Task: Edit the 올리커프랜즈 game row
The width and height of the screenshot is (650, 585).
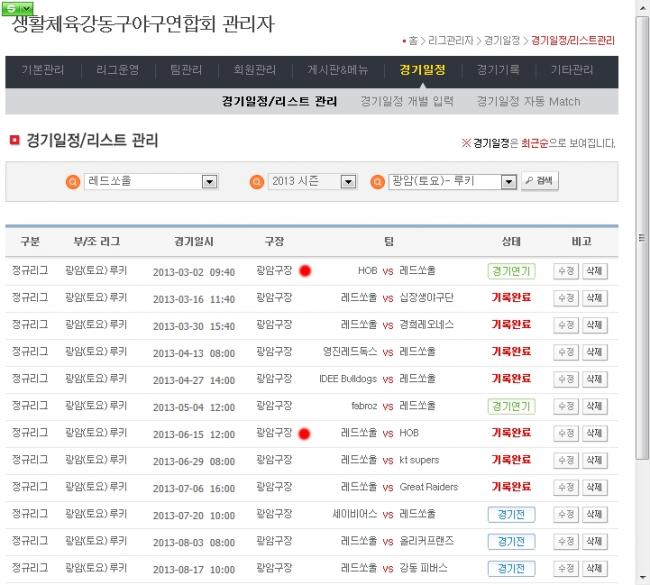Action: click(566, 541)
